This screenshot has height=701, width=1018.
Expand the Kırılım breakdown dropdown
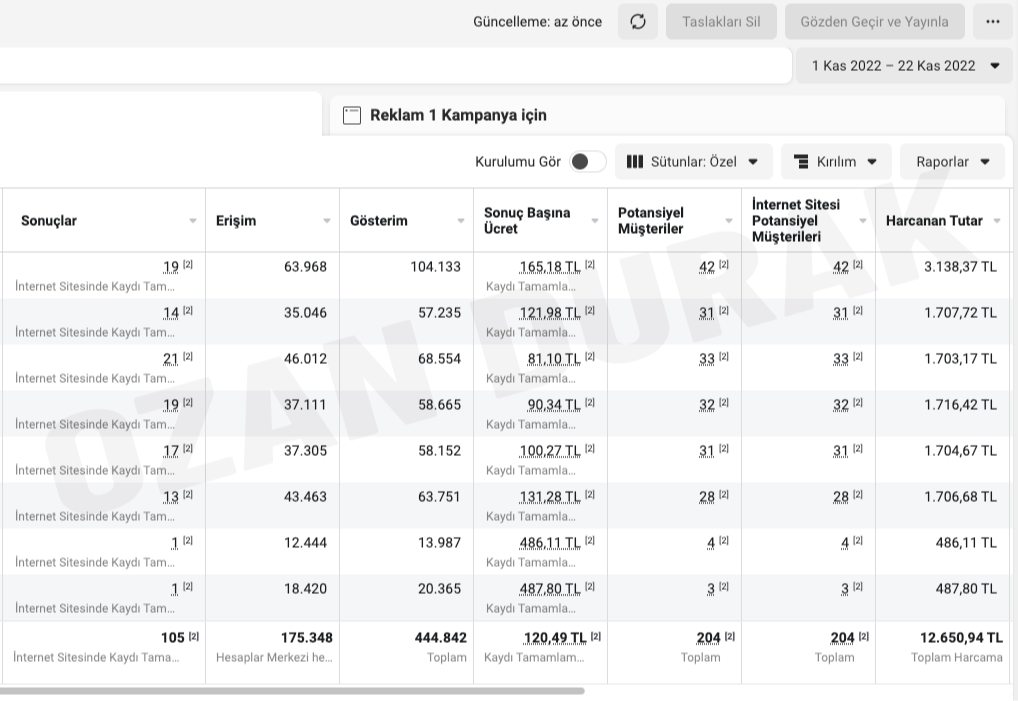(x=836, y=161)
